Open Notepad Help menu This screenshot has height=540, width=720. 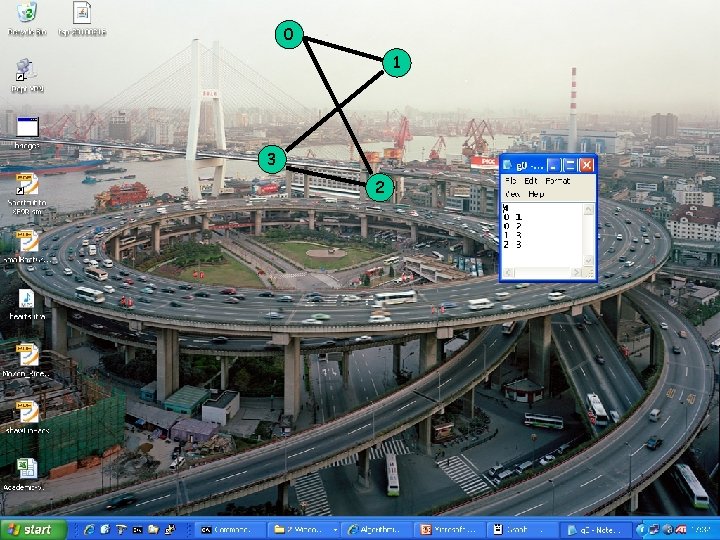coord(536,194)
